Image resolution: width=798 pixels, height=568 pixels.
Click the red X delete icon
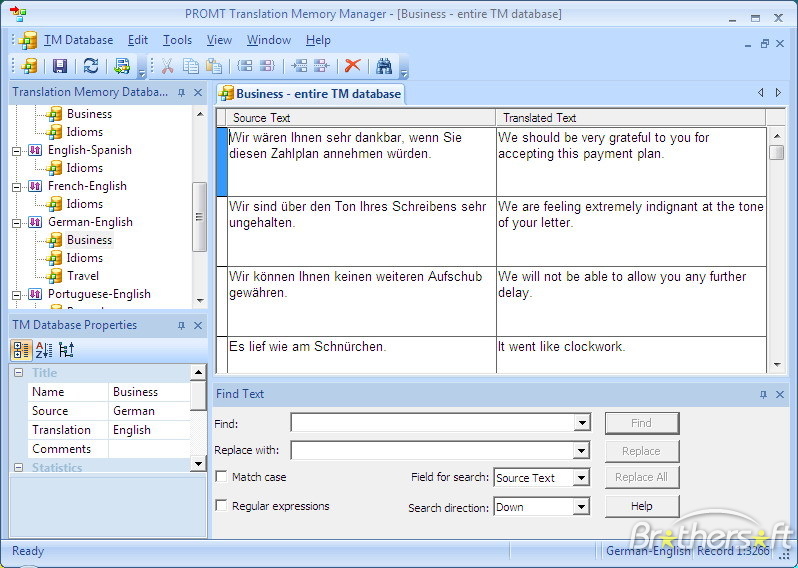(352, 66)
